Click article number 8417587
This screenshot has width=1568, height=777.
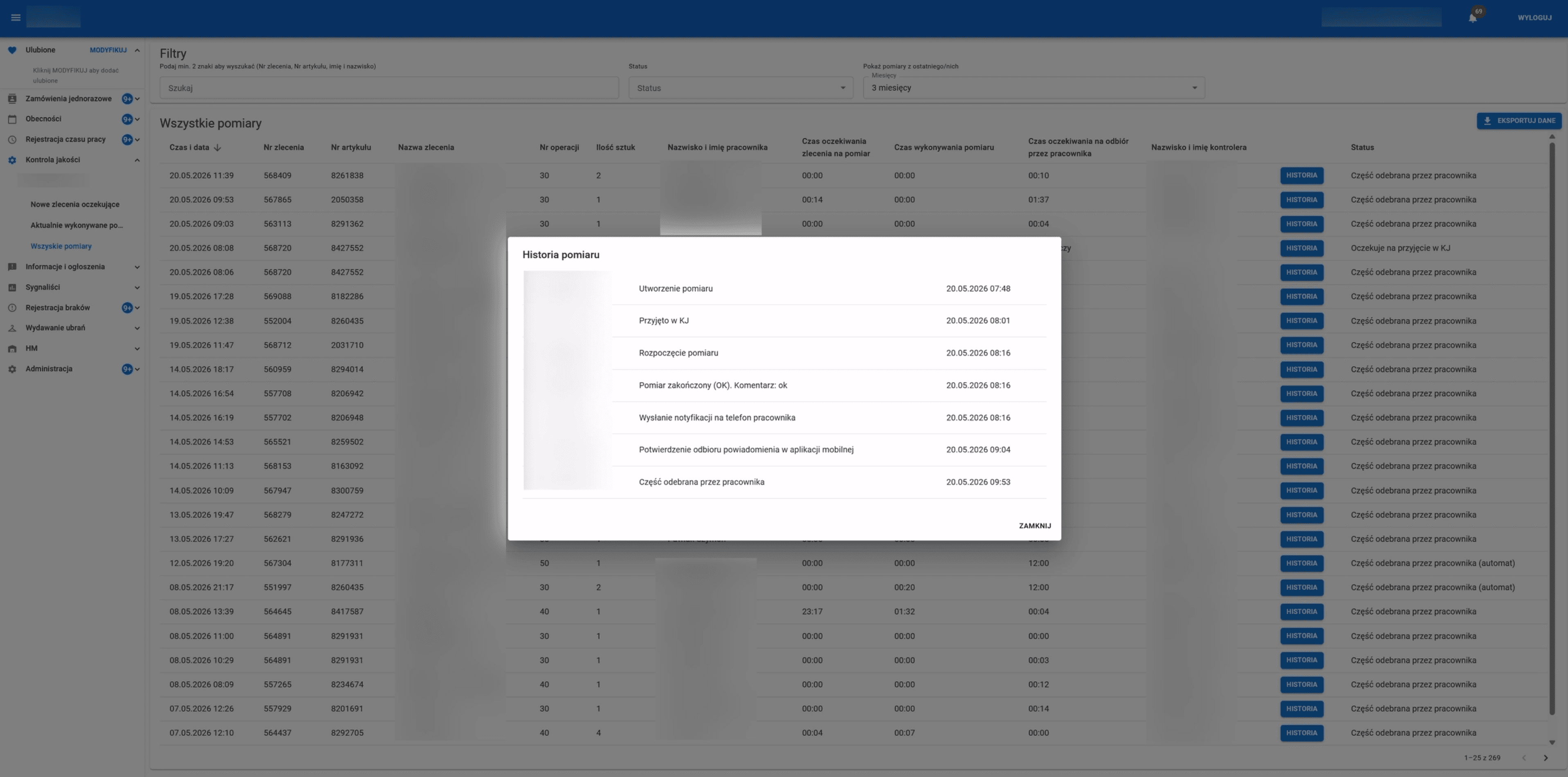347,611
